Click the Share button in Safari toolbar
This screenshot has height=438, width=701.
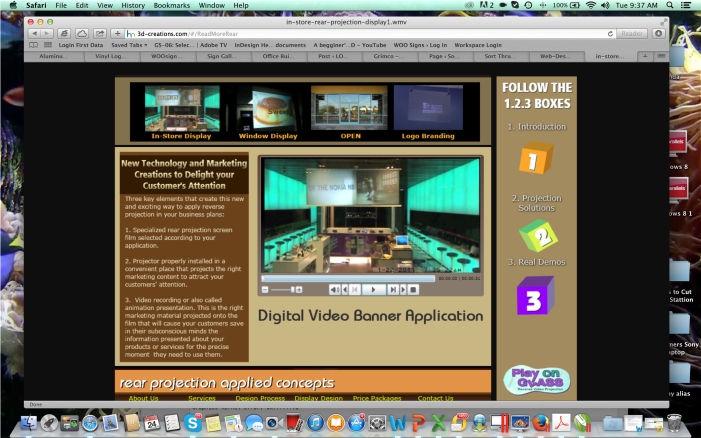pos(100,34)
